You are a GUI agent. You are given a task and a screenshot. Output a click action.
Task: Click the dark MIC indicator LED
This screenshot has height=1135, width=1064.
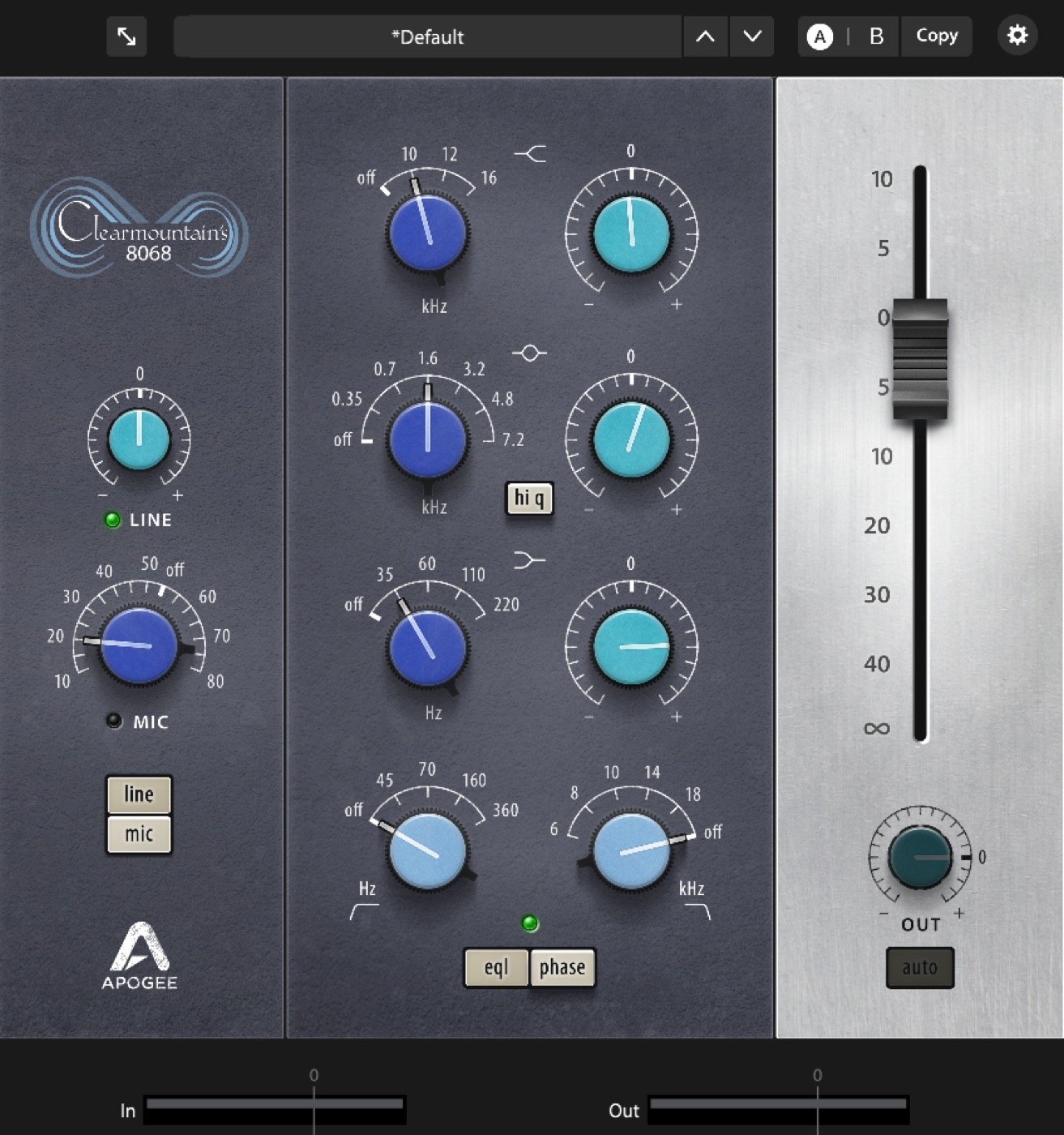[x=114, y=720]
